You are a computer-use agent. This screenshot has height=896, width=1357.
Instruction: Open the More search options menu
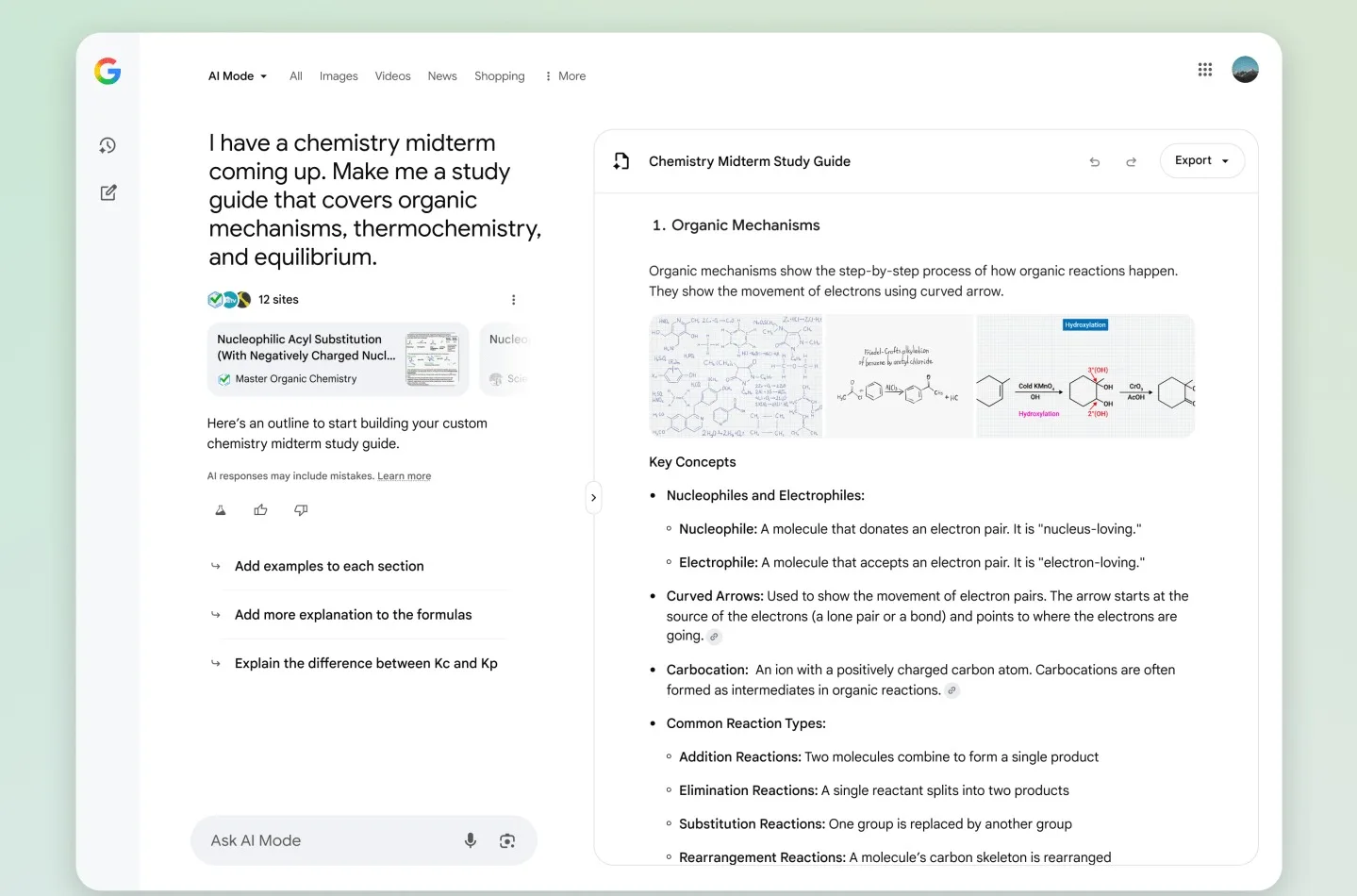(566, 76)
